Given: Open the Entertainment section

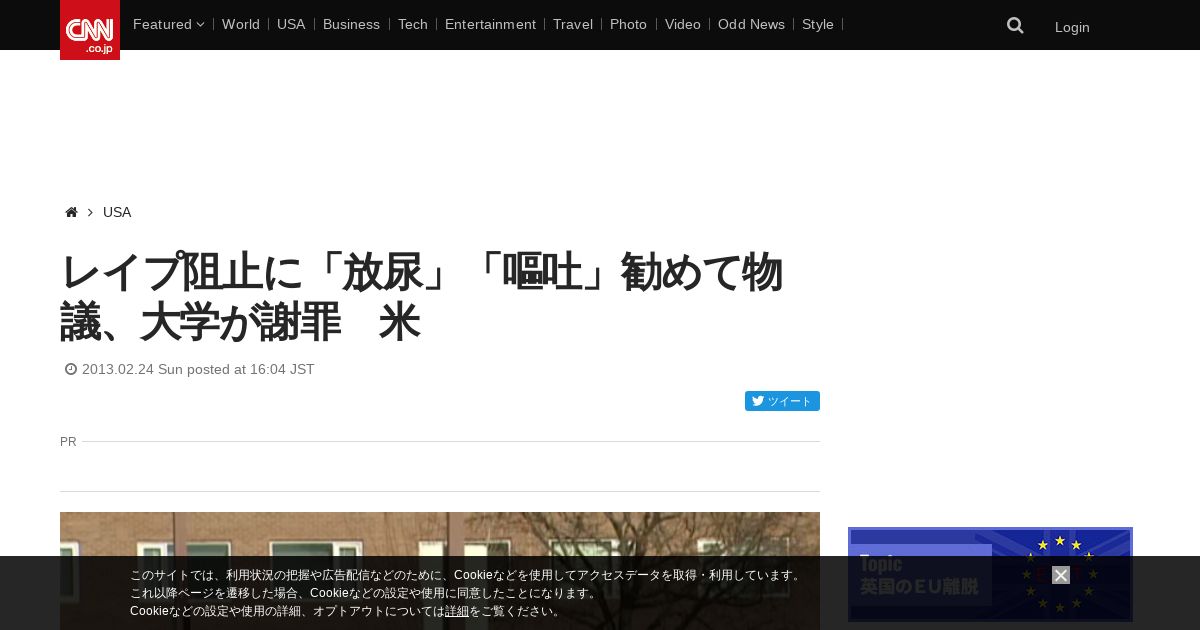Looking at the screenshot, I should click(490, 24).
